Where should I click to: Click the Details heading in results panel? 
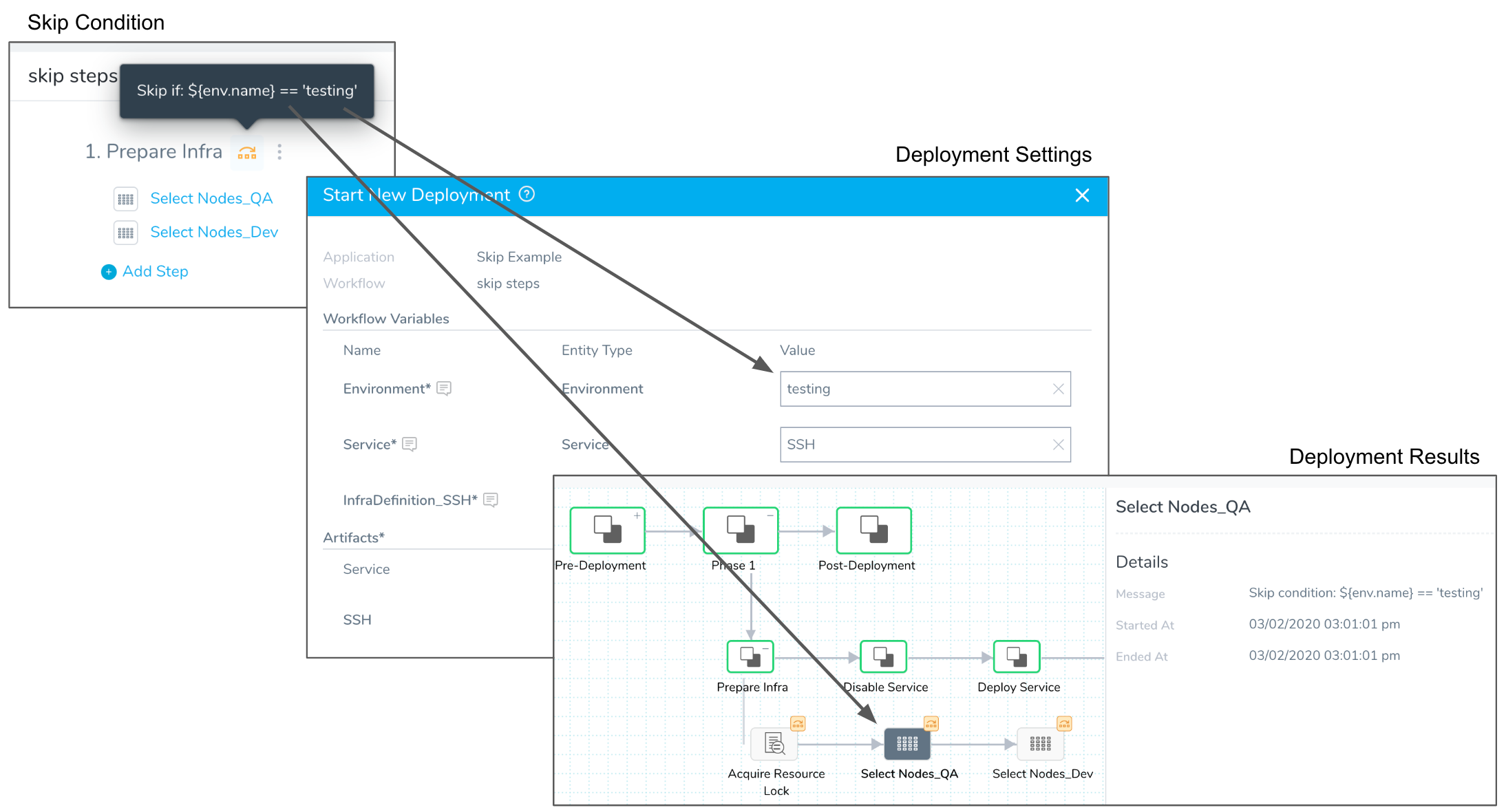click(x=1141, y=562)
